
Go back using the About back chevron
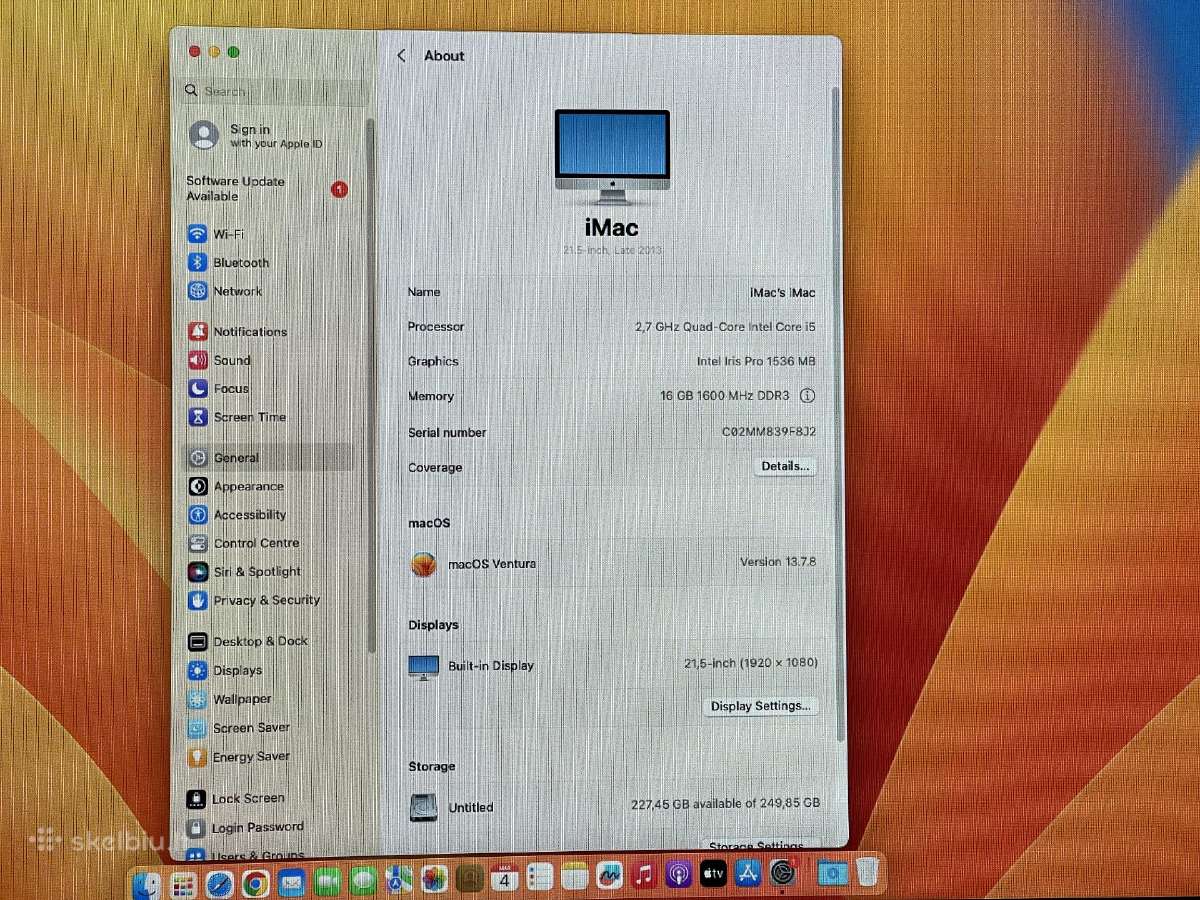401,56
